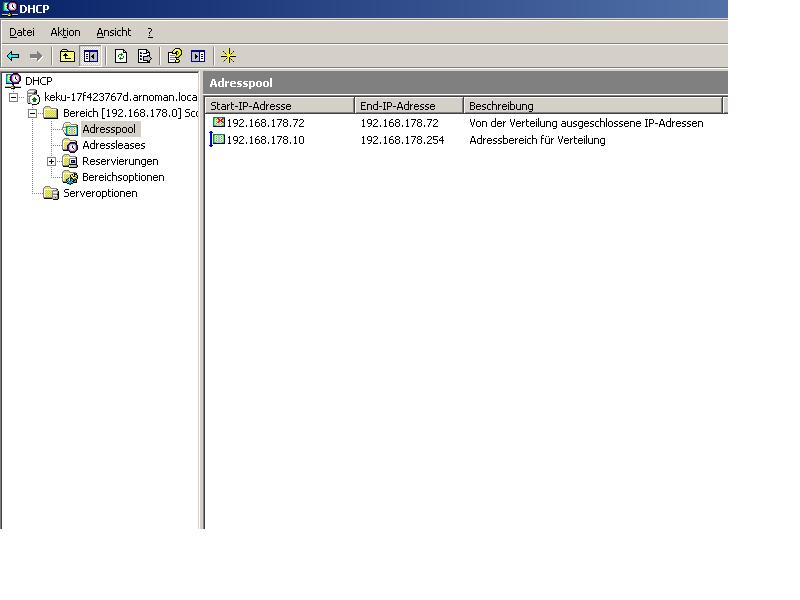Select Serveroptionen label in tree

tap(101, 193)
